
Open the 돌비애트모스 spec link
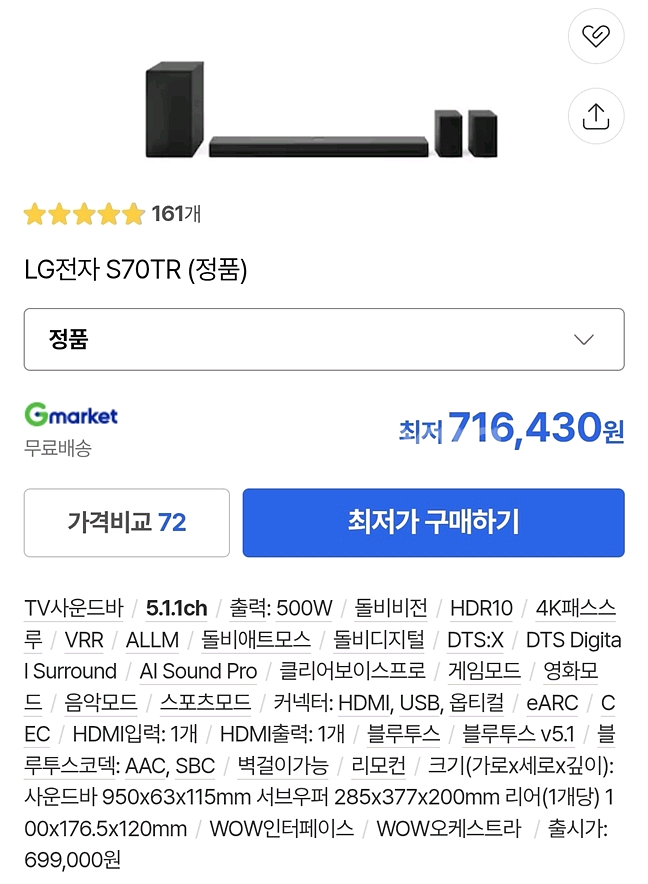click(x=256, y=640)
